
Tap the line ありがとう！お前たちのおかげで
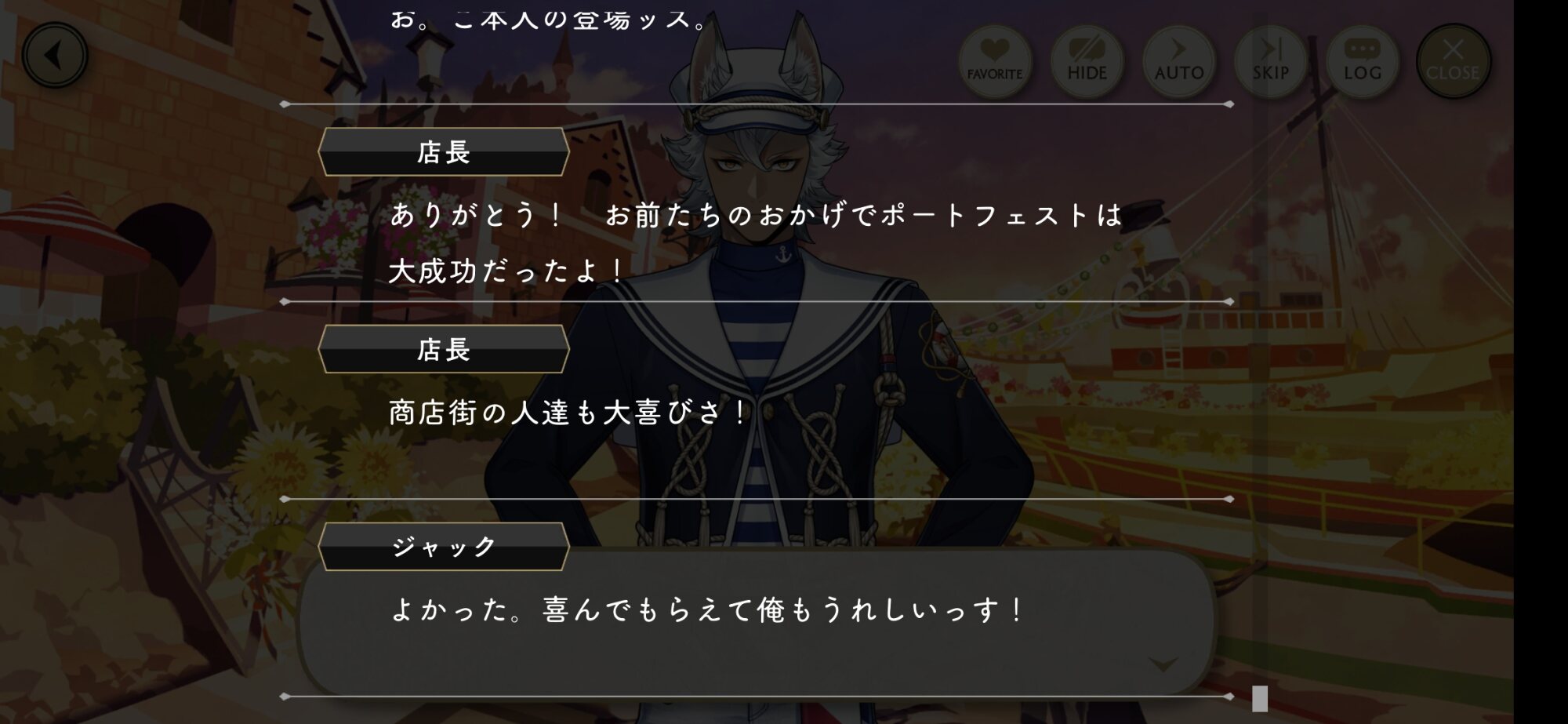click(756, 215)
